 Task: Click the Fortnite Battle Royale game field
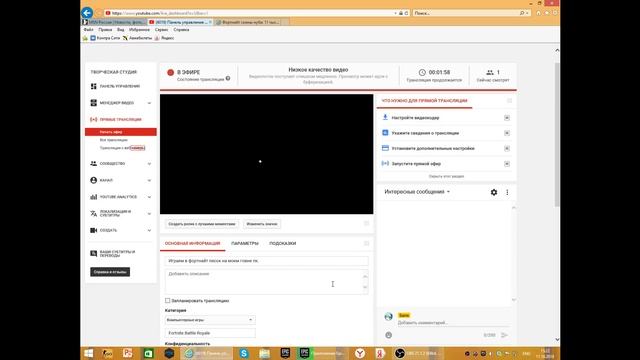pyautogui.click(x=210, y=333)
